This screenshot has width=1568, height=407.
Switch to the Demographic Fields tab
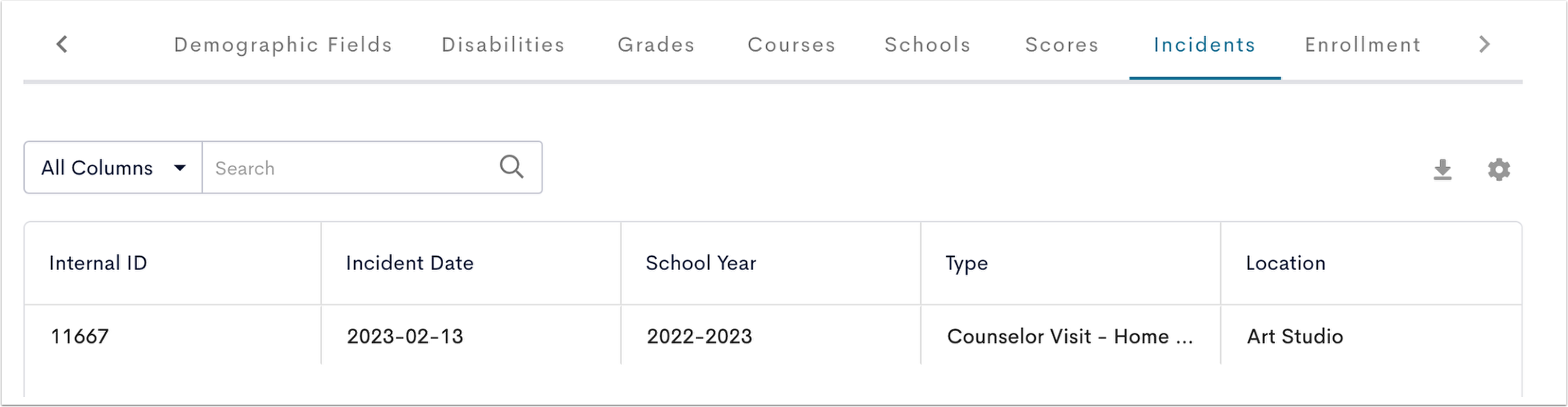(x=283, y=45)
